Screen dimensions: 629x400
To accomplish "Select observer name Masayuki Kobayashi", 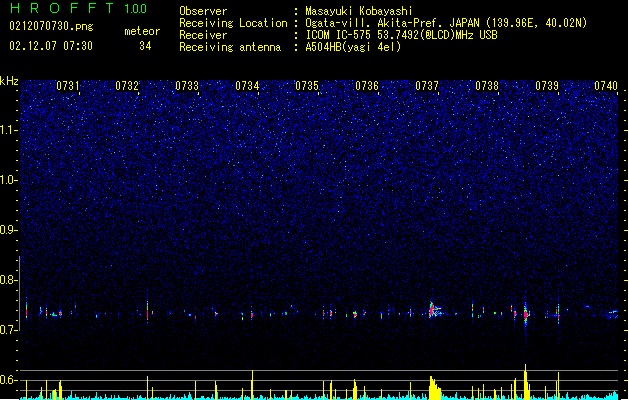I will click(359, 11).
